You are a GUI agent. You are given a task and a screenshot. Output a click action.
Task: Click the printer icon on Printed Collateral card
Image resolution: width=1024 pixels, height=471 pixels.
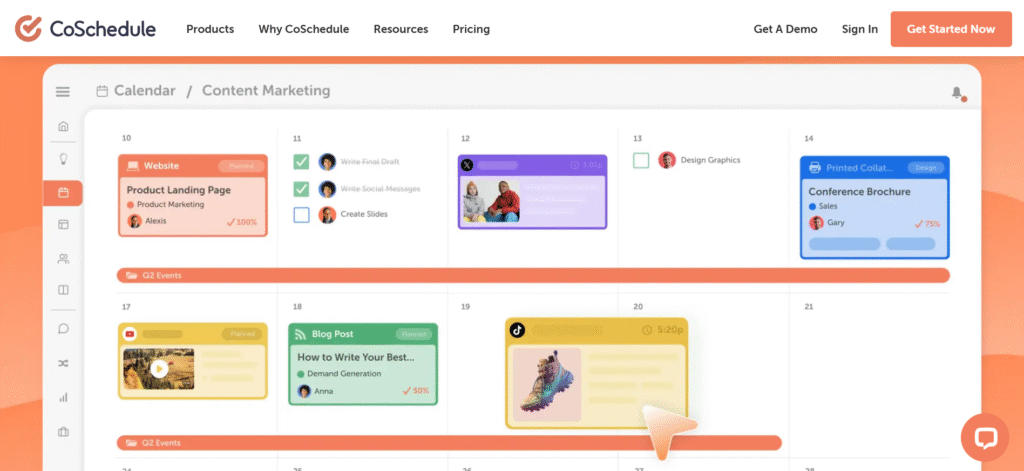coord(814,168)
